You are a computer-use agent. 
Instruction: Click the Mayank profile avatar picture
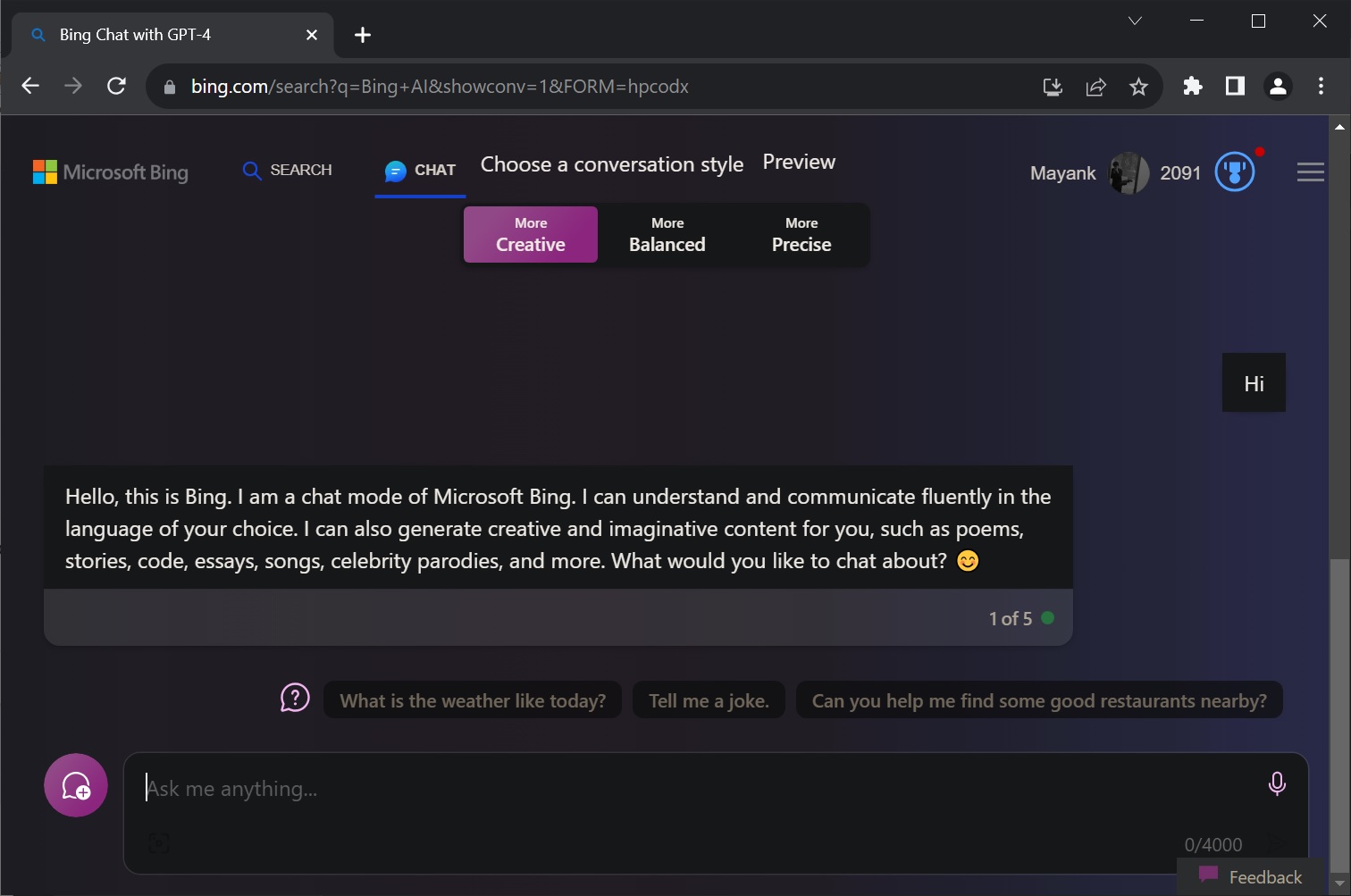1129,172
